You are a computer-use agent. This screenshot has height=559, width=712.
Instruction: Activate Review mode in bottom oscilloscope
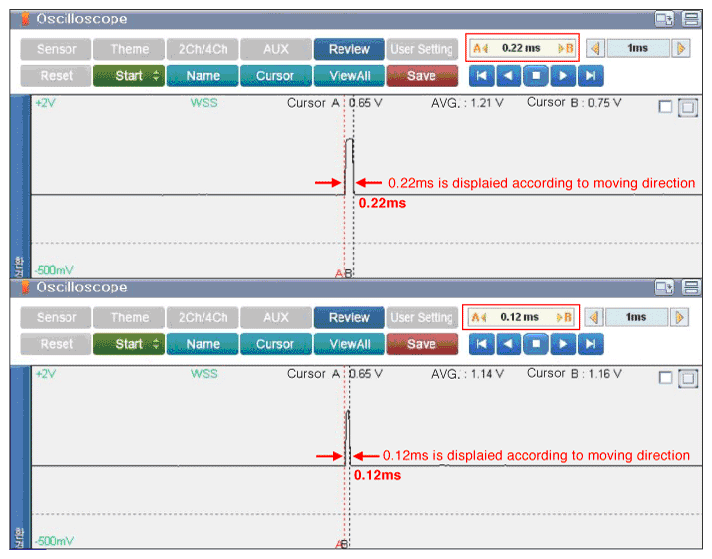click(x=349, y=317)
